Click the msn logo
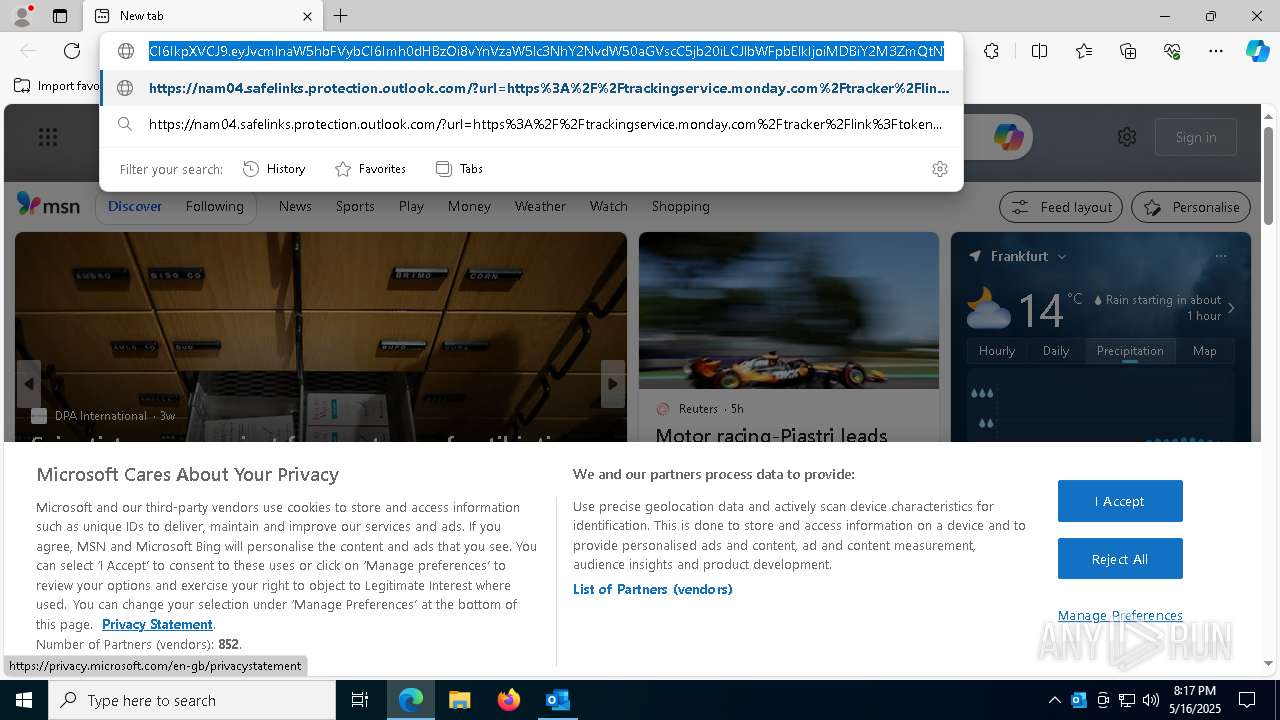The image size is (1280, 720). coord(48,205)
